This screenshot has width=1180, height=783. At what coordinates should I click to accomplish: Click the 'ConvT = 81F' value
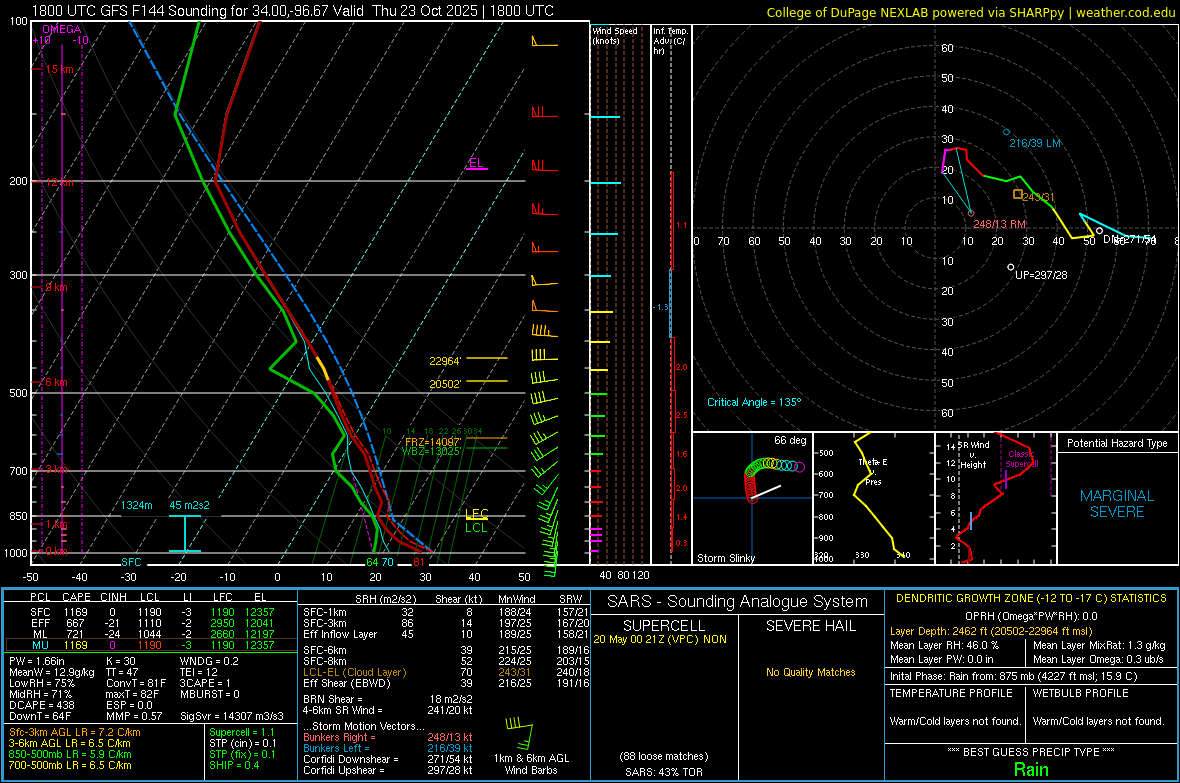[136, 684]
